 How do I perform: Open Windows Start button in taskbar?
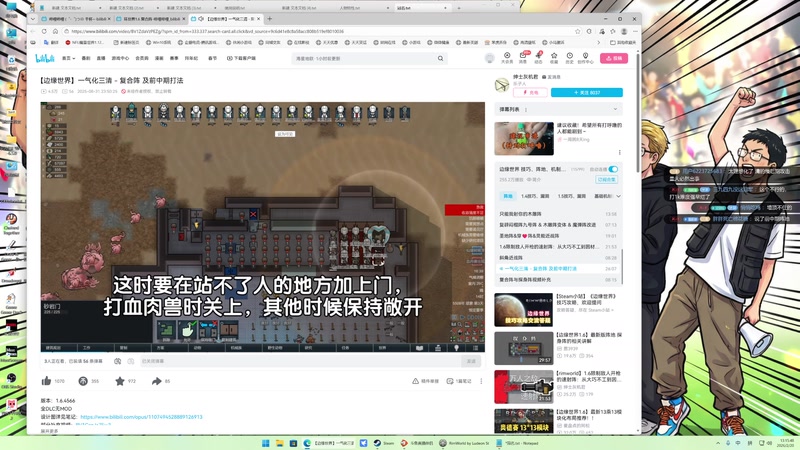[x=265, y=443]
